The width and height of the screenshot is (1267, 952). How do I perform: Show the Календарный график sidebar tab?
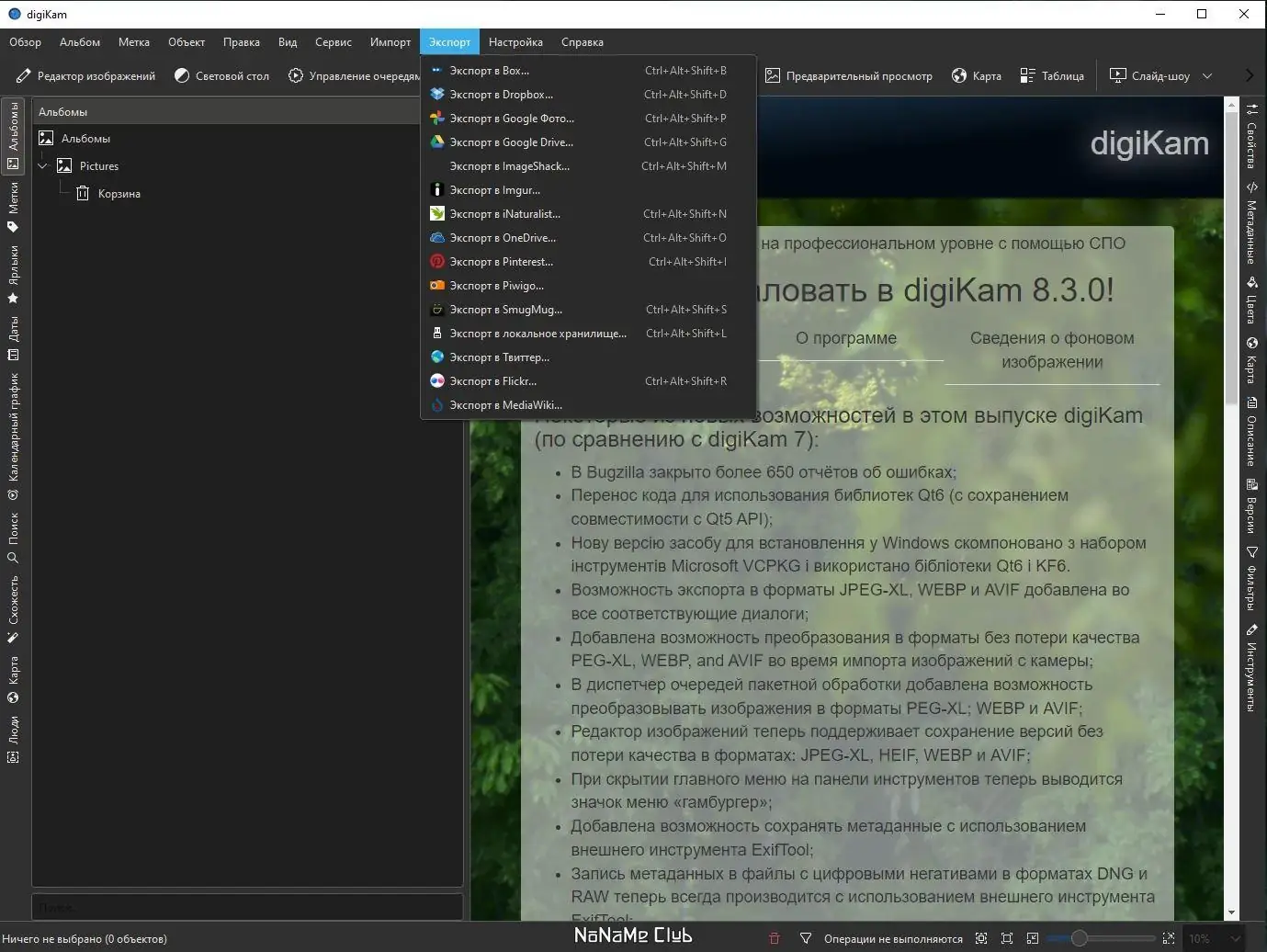13,436
